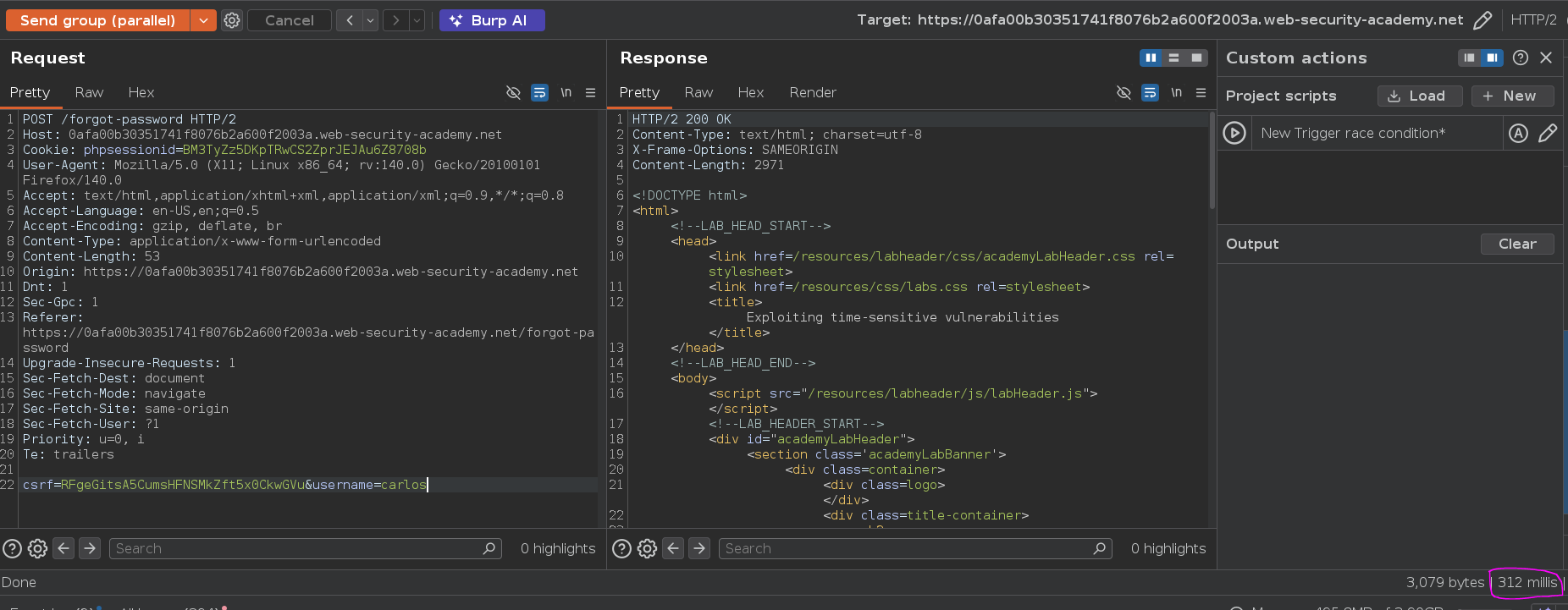Open Custom actions help icon

coord(1521,58)
